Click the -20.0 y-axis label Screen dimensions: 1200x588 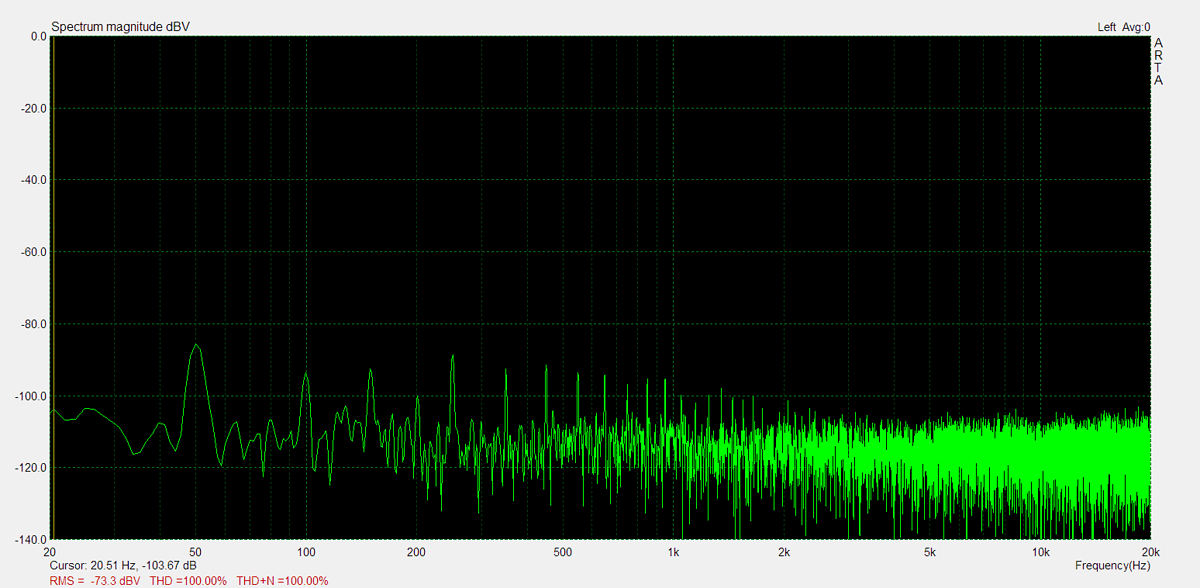pos(35,108)
